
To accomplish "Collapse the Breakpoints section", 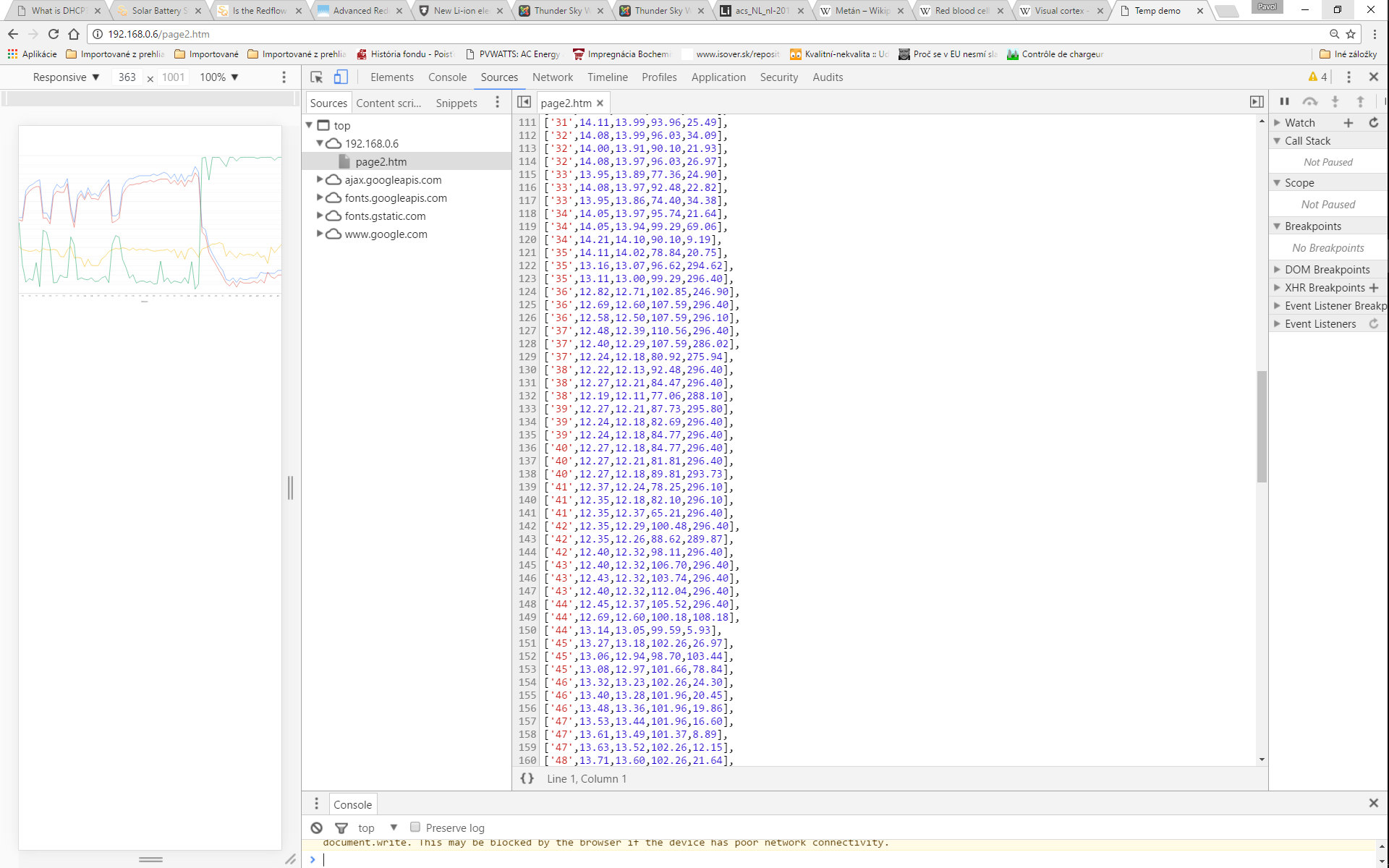I will [x=1278, y=226].
